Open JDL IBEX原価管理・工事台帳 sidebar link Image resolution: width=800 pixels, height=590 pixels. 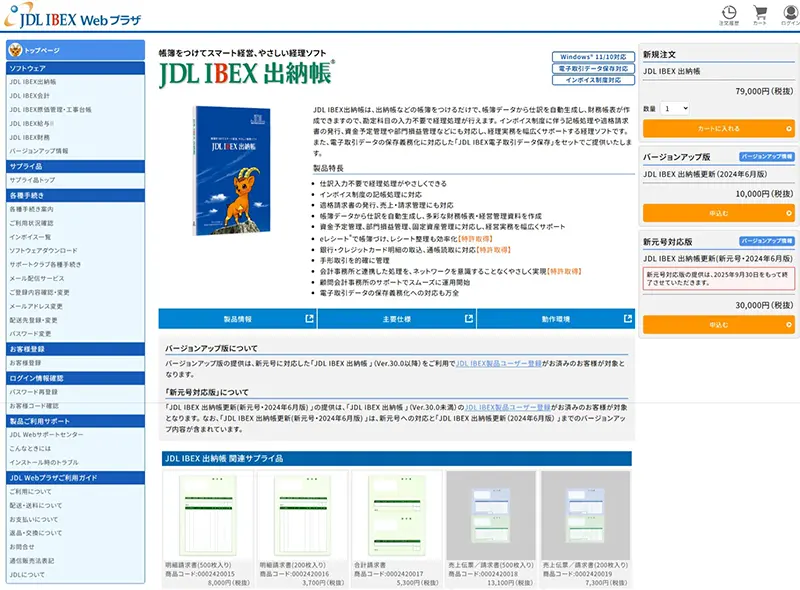pyautogui.click(x=51, y=109)
